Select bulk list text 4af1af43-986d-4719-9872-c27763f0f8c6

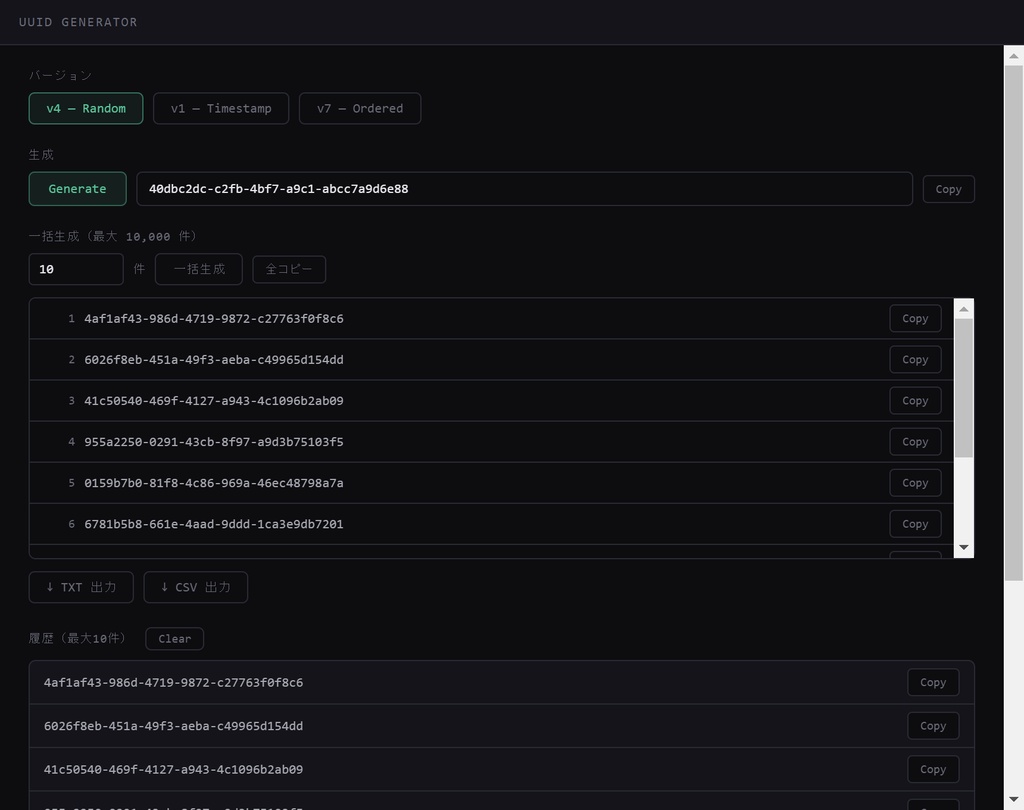[214, 319]
